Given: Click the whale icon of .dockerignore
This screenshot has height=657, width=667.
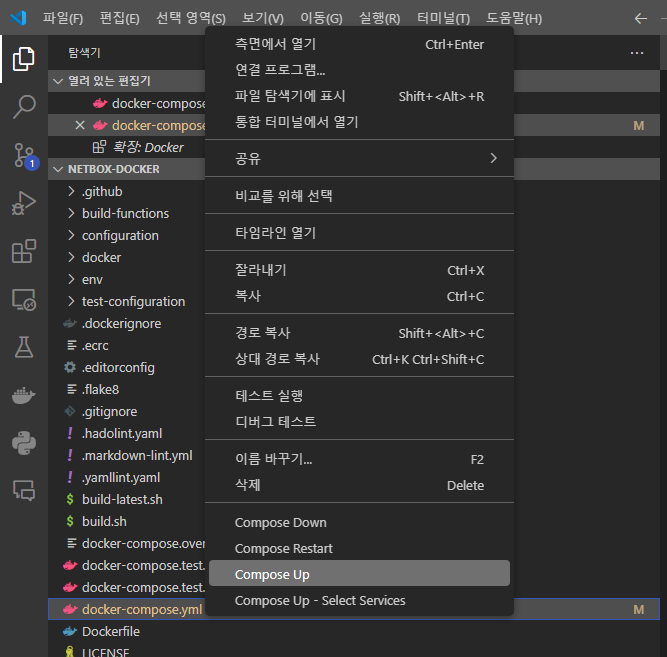Looking at the screenshot, I should click(x=70, y=324).
